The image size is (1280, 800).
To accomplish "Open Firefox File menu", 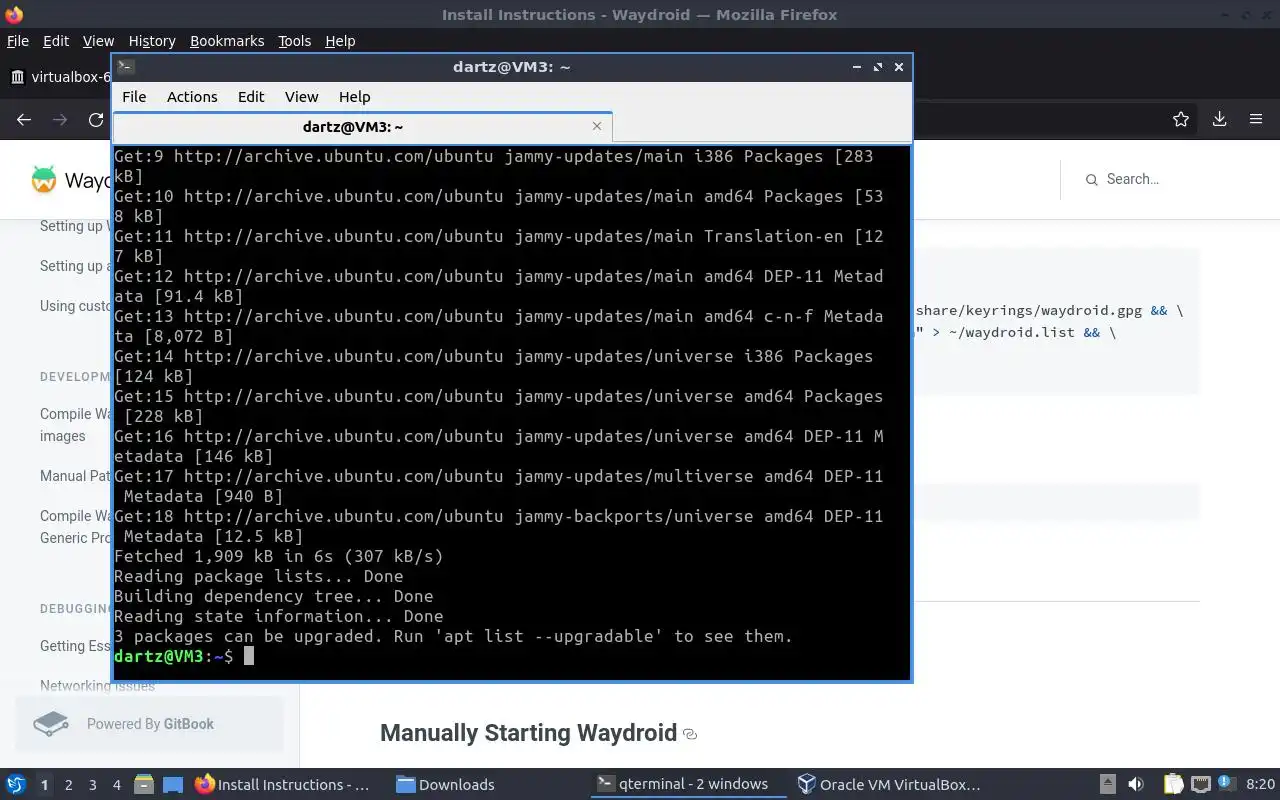I will tap(18, 41).
